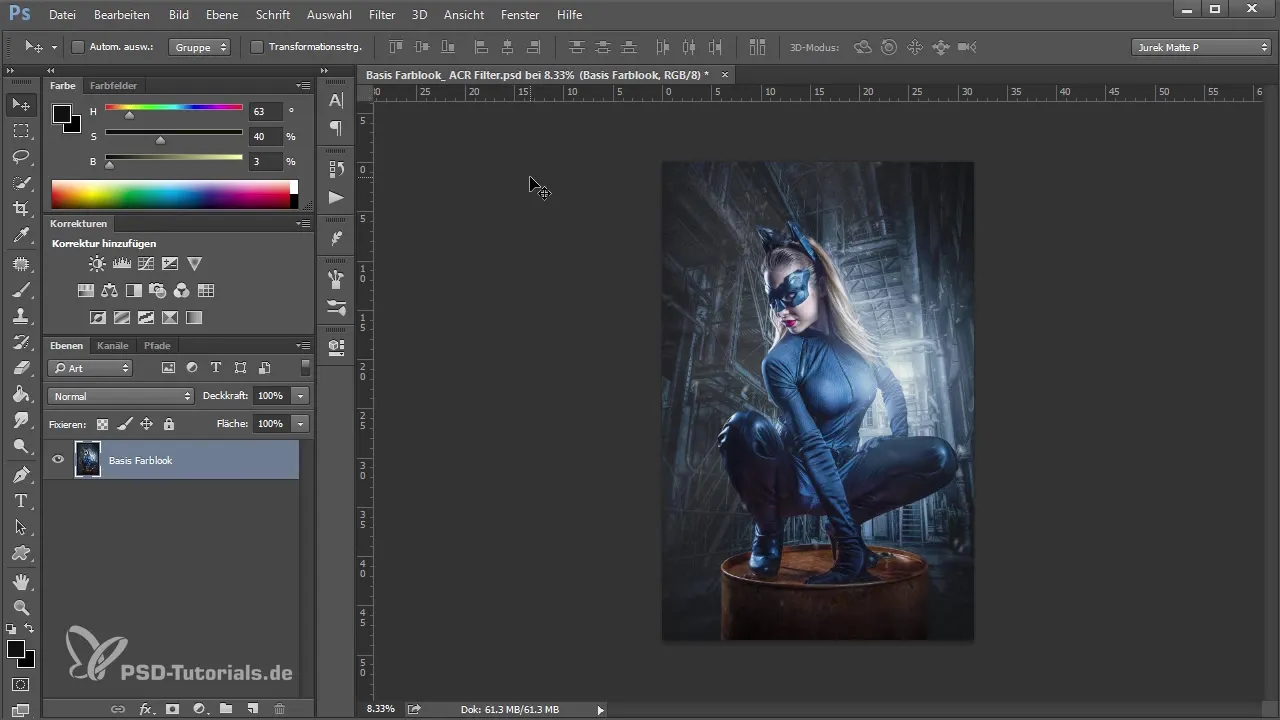Screen dimensions: 1280x720
Task: Select the Dodge tool
Action: (21, 446)
